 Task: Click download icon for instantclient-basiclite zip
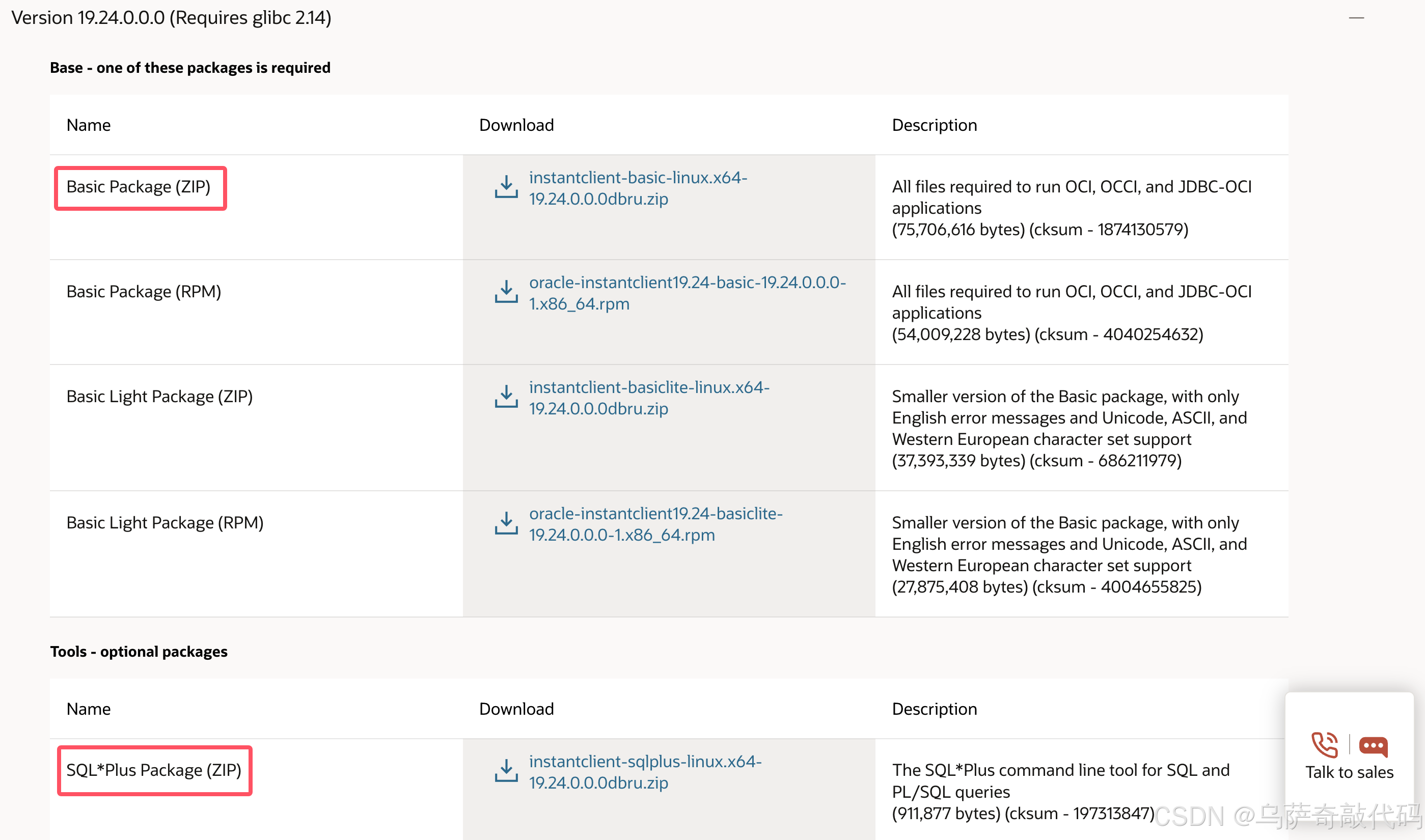506,396
